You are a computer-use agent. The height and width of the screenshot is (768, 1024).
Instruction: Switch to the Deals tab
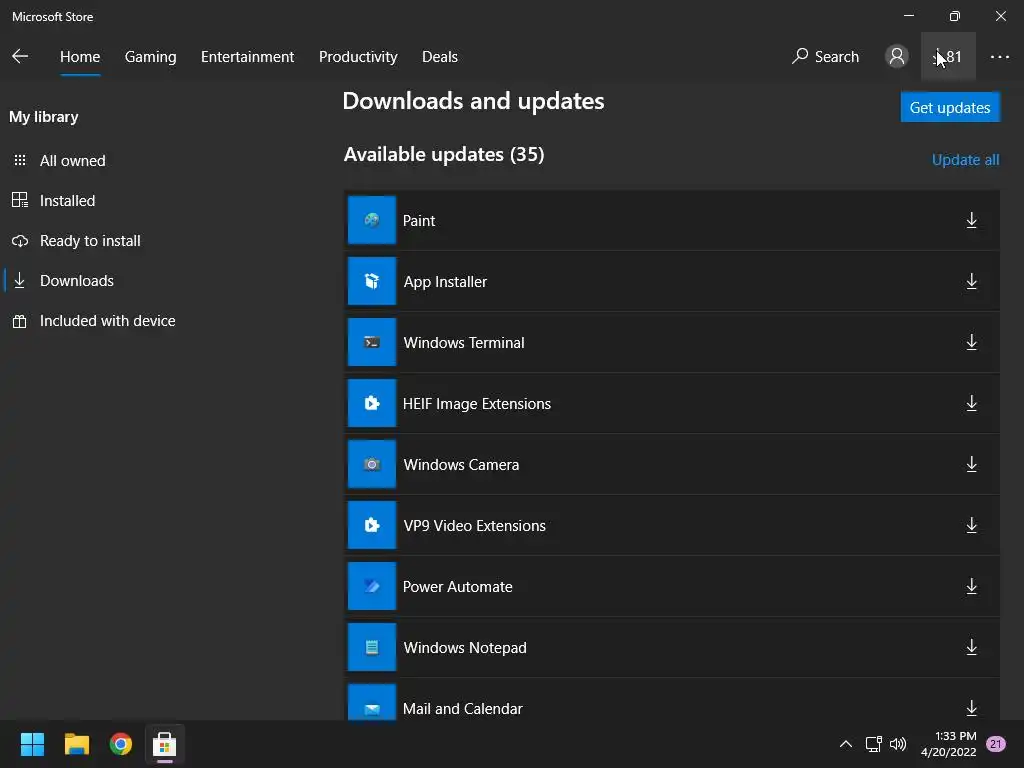click(x=440, y=57)
